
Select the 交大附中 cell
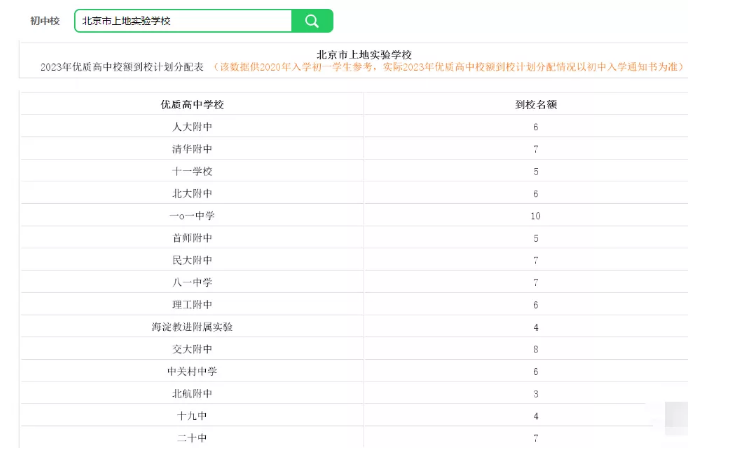[x=192, y=349]
